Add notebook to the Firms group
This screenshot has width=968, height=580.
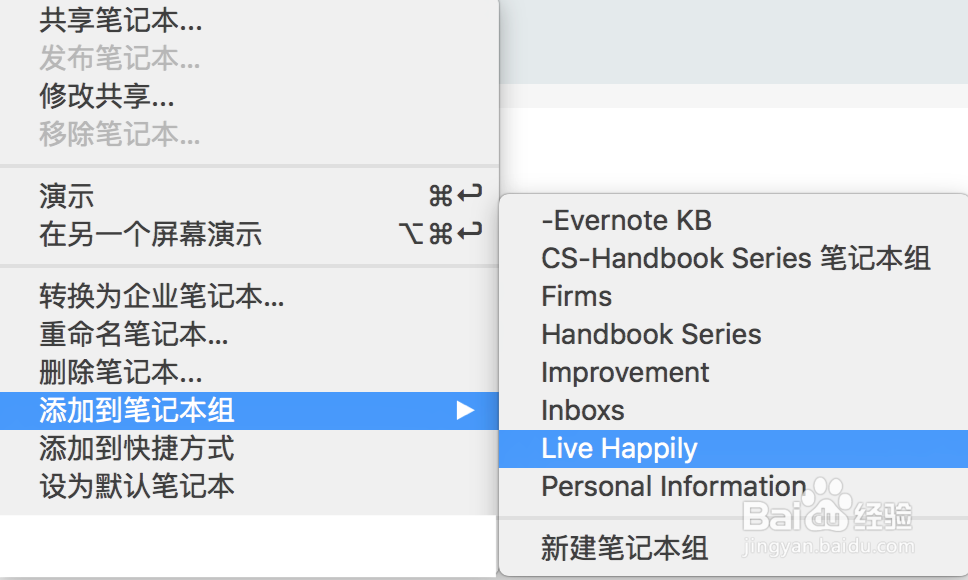click(x=576, y=296)
